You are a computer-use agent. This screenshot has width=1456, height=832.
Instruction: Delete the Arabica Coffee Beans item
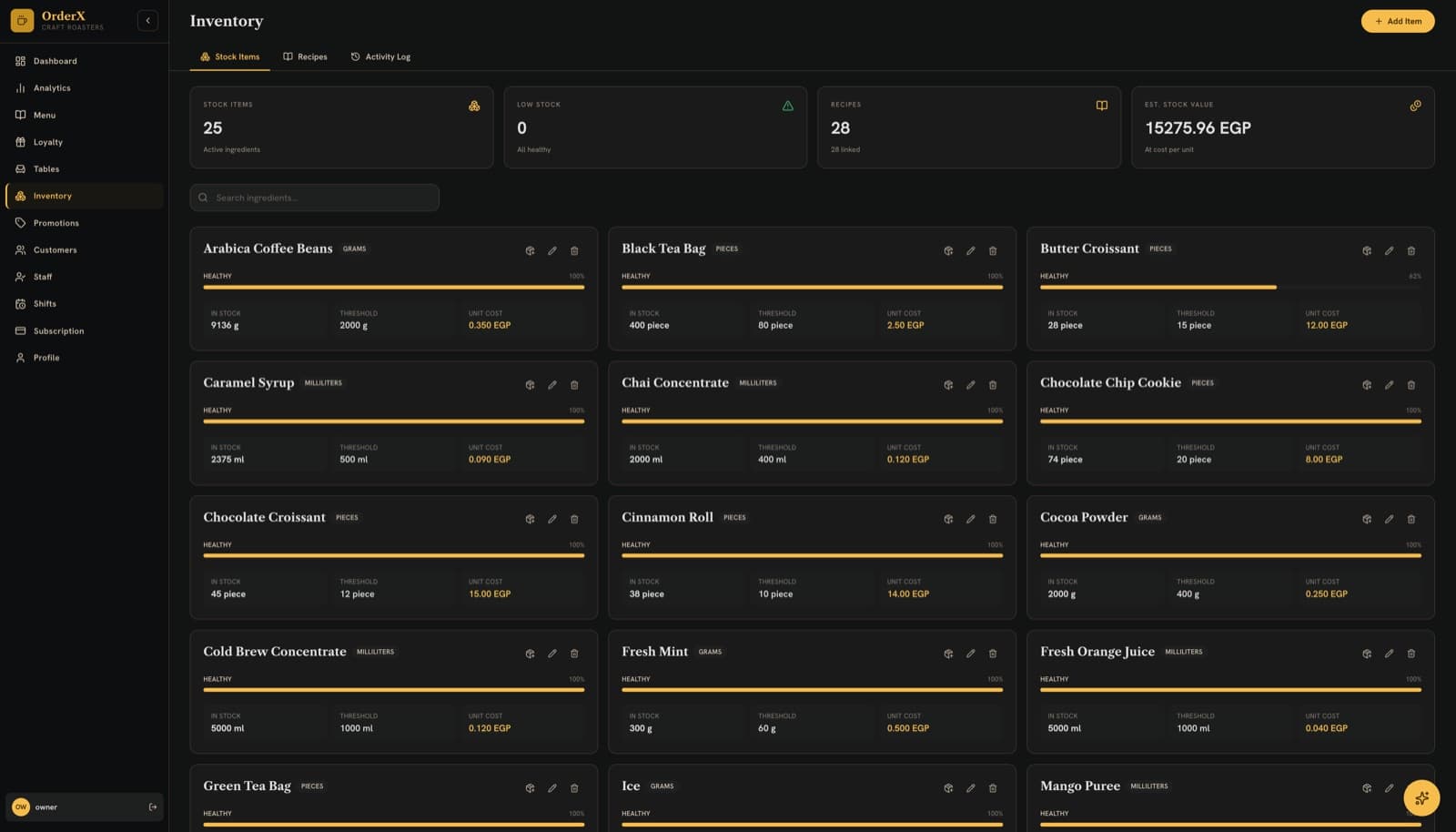pos(574,250)
